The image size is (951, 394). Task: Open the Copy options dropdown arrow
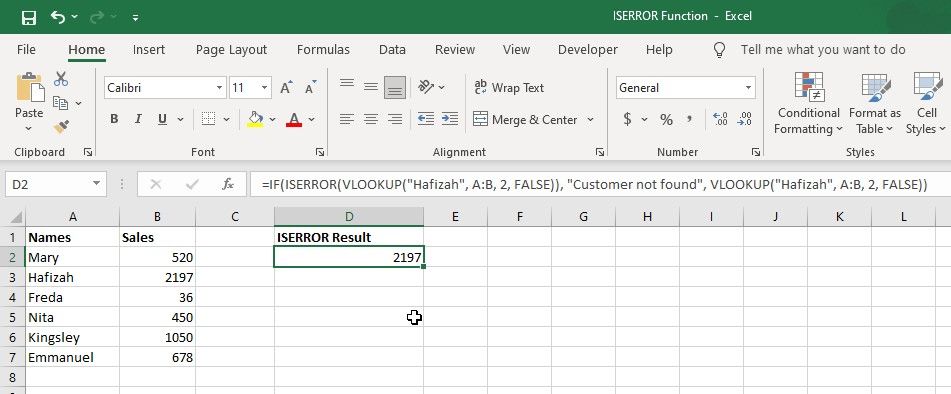78,104
